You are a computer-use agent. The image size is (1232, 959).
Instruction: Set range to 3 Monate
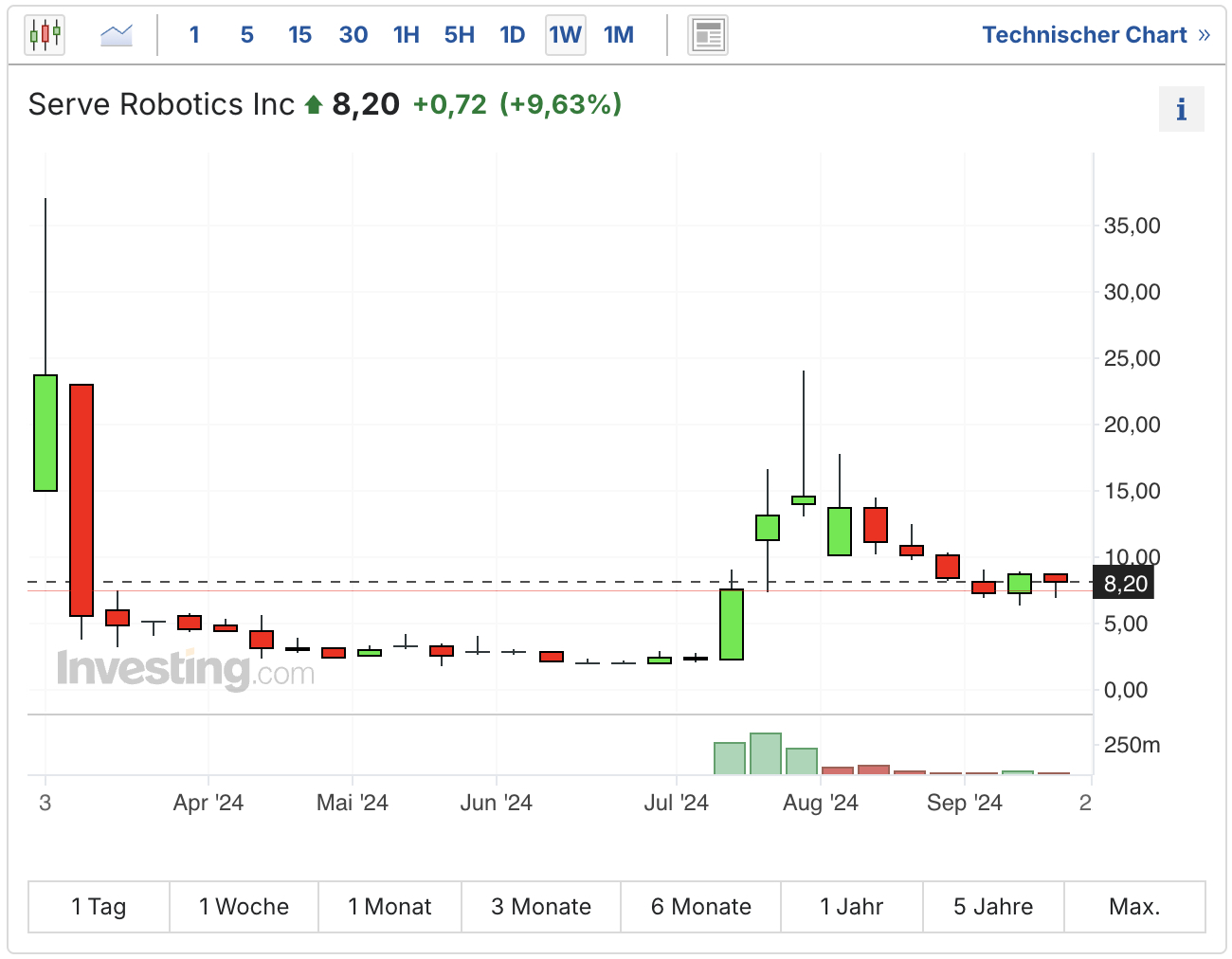(541, 907)
